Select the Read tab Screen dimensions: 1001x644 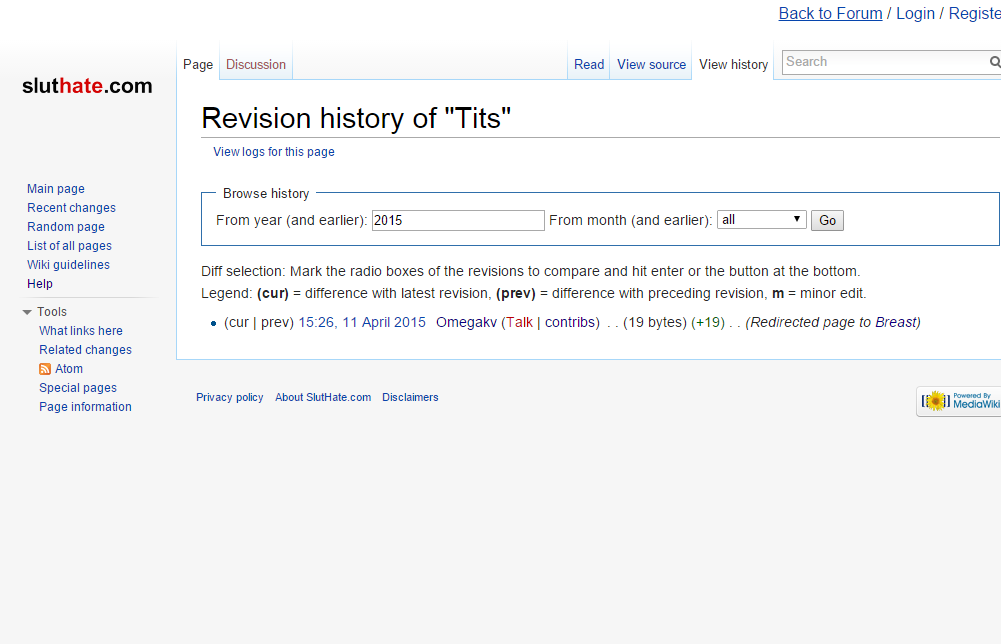(589, 64)
